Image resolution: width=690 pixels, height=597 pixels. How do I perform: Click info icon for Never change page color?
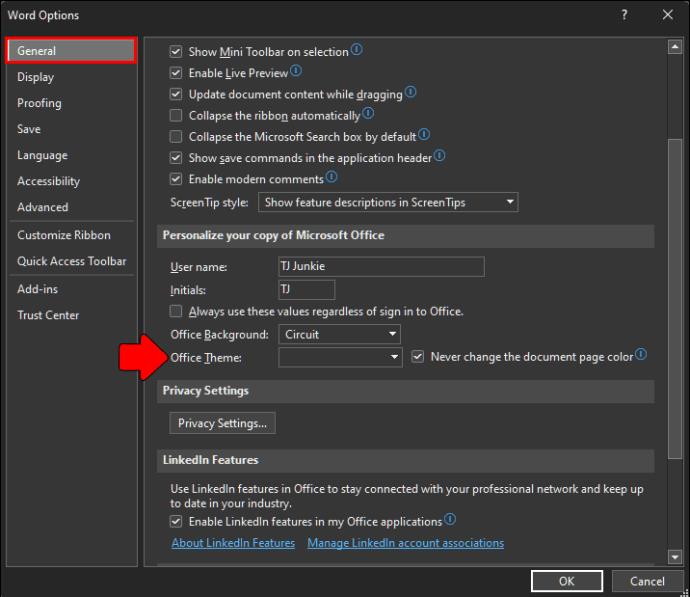[x=641, y=354]
